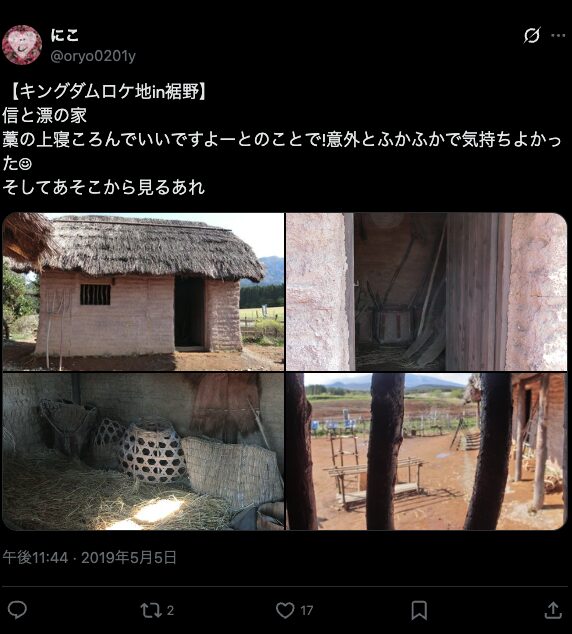The height and width of the screenshot is (634, 572).
Task: Click the tweet text line そしてあそこから見るあれ
Action: (x=103, y=187)
